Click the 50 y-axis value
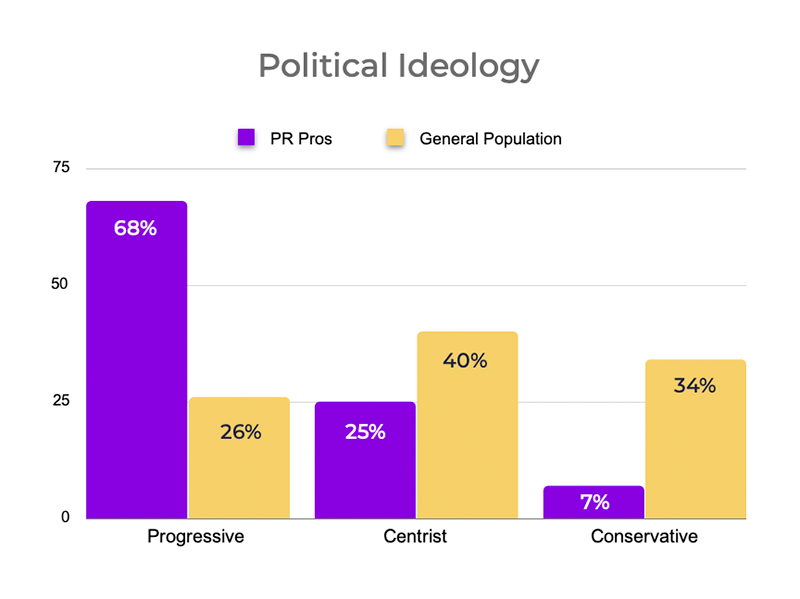 [x=62, y=285]
